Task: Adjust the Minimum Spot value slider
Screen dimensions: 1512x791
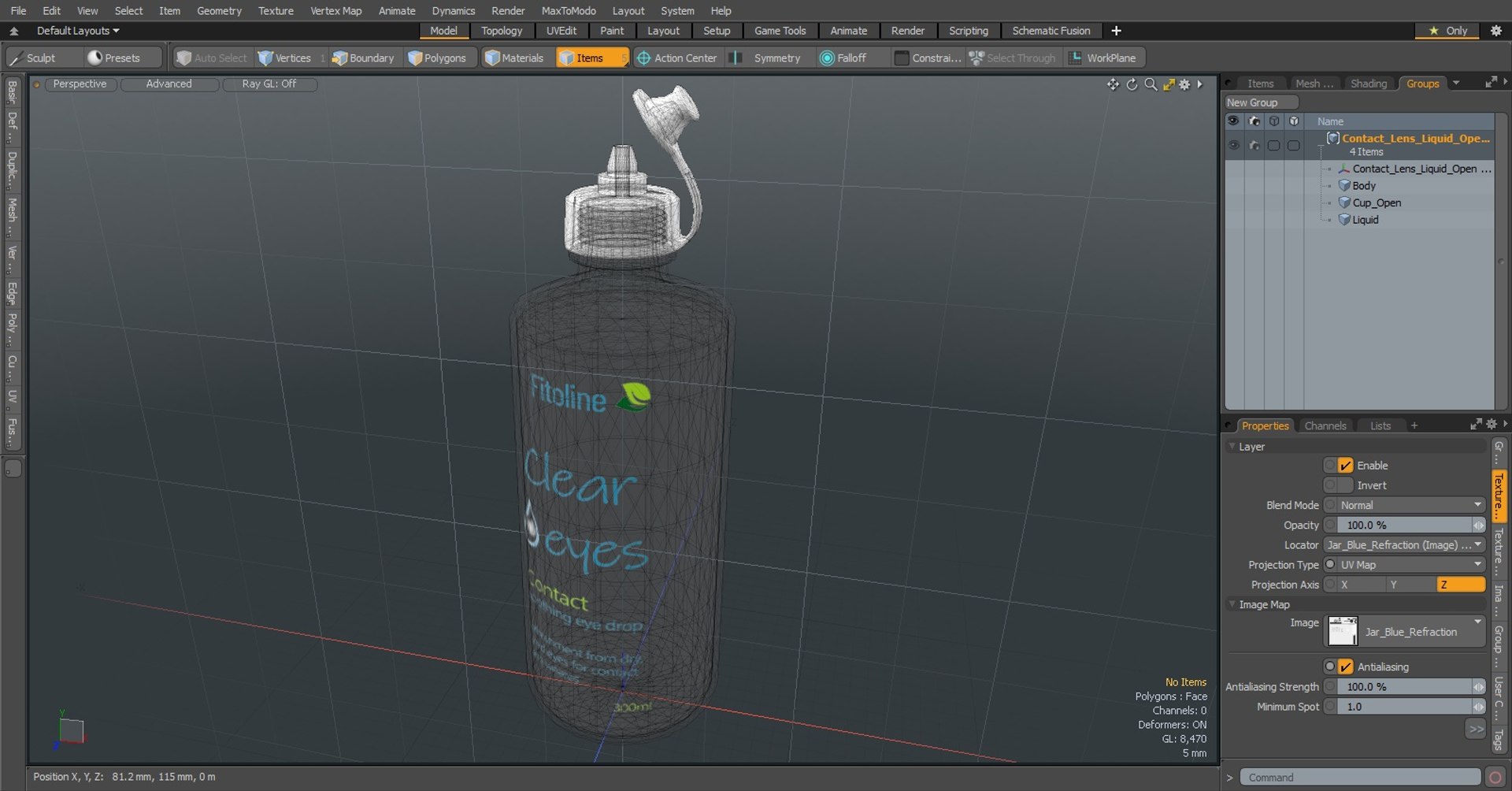Action: [1410, 707]
